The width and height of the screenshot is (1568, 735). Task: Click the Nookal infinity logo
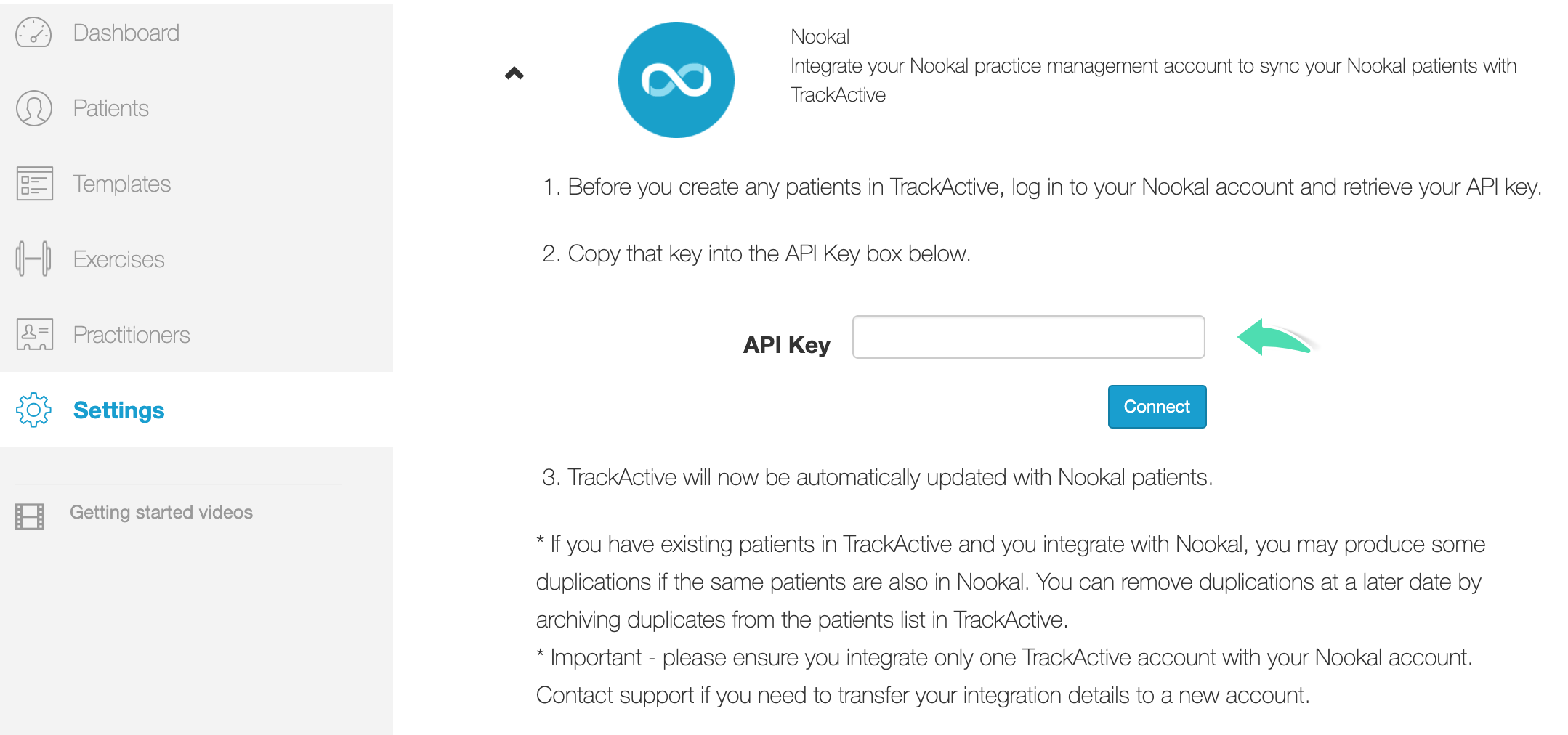(676, 80)
